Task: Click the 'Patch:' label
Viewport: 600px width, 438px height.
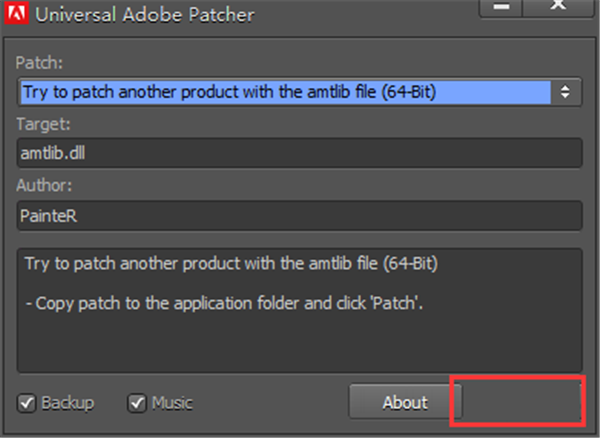Action: [39, 63]
